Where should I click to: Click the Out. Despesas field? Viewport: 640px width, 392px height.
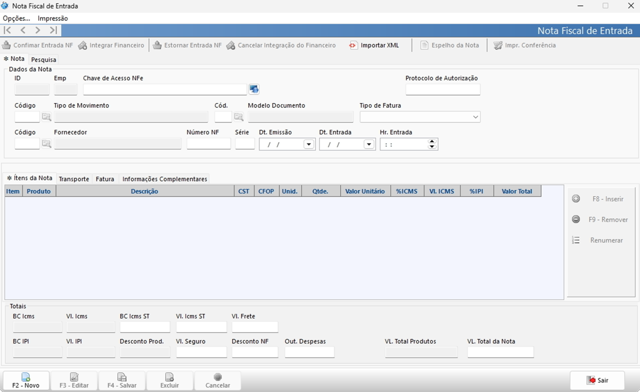(x=309, y=352)
